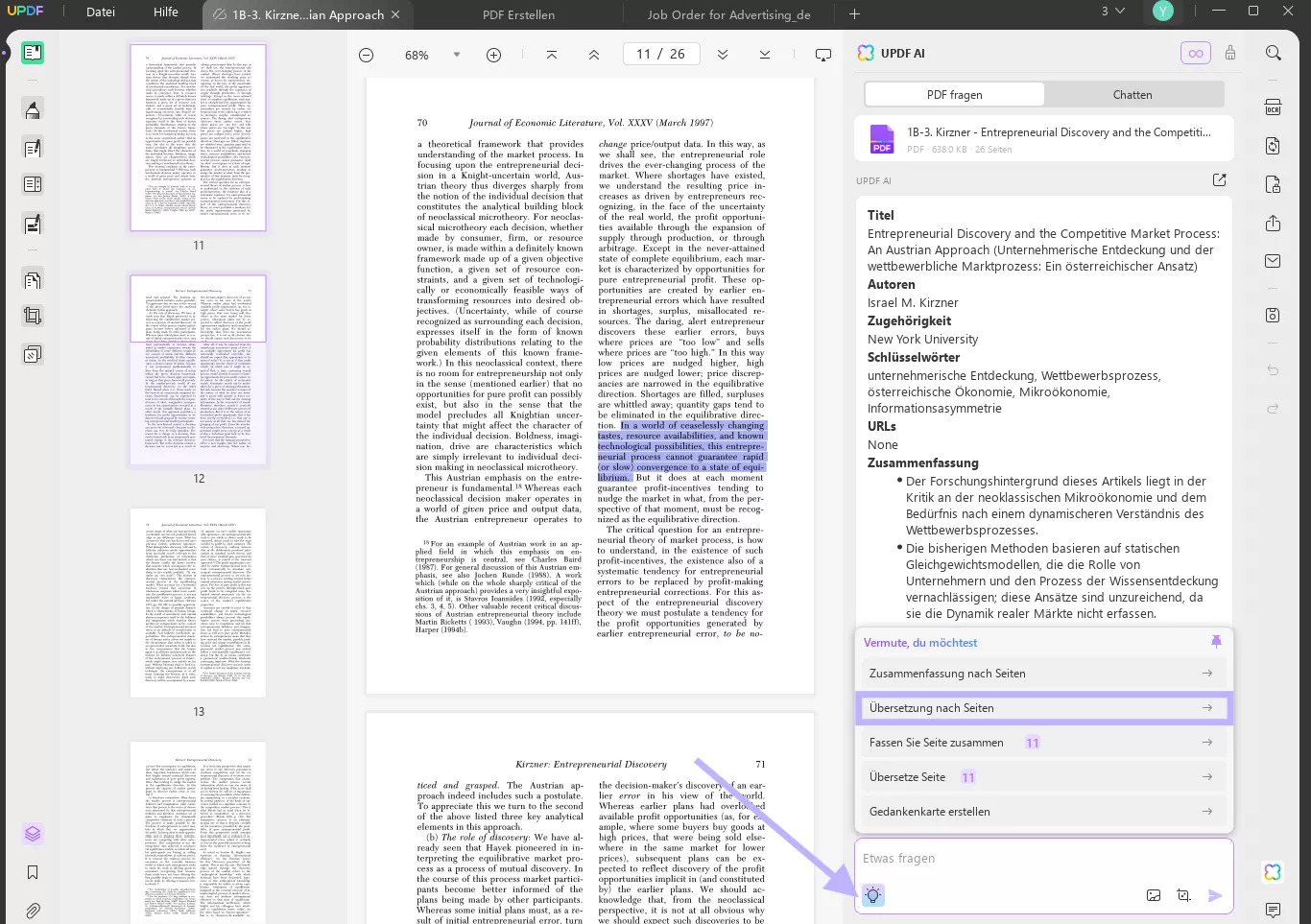1311x924 pixels.
Task: Jump to the last page icon
Action: click(765, 55)
